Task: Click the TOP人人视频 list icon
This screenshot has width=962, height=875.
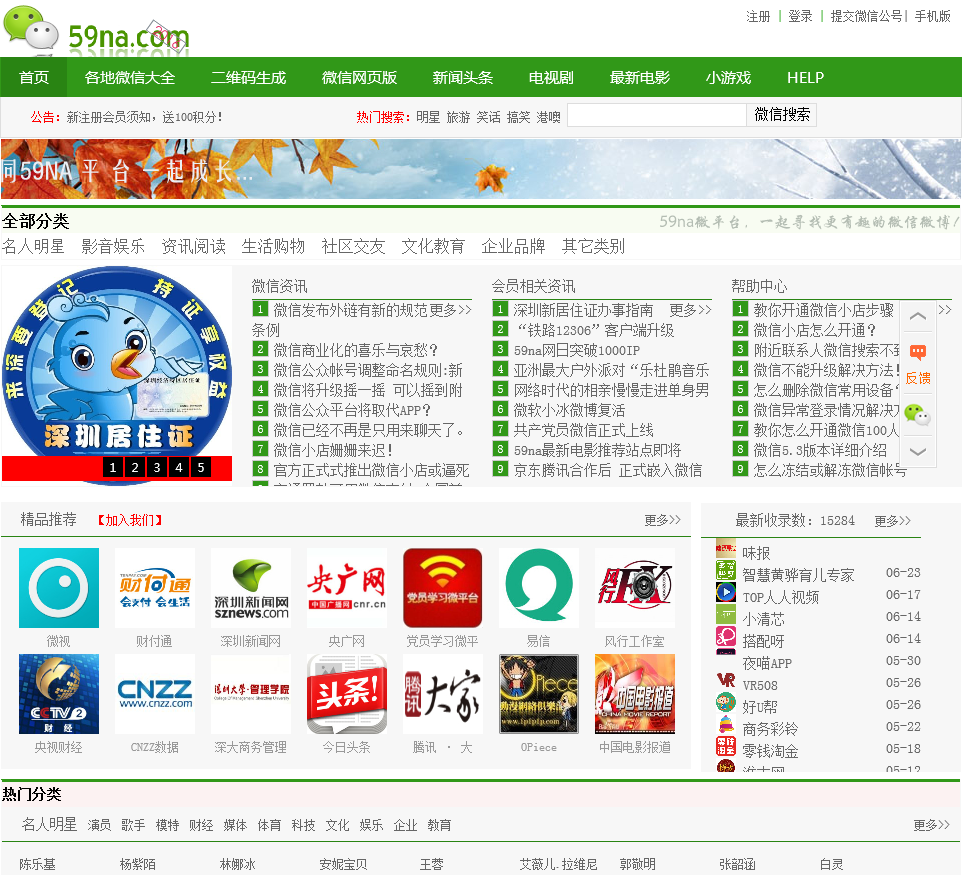Action: pyautogui.click(x=726, y=592)
